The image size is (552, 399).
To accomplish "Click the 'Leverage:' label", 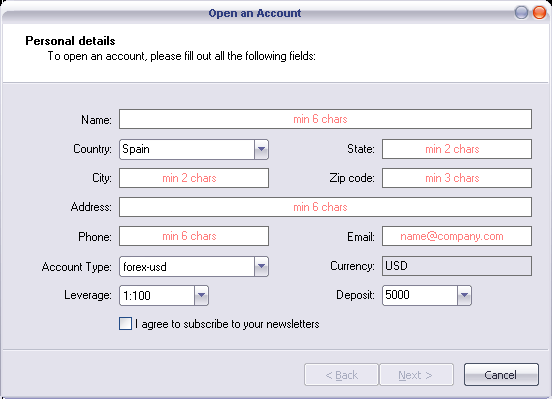I will click(88, 295).
